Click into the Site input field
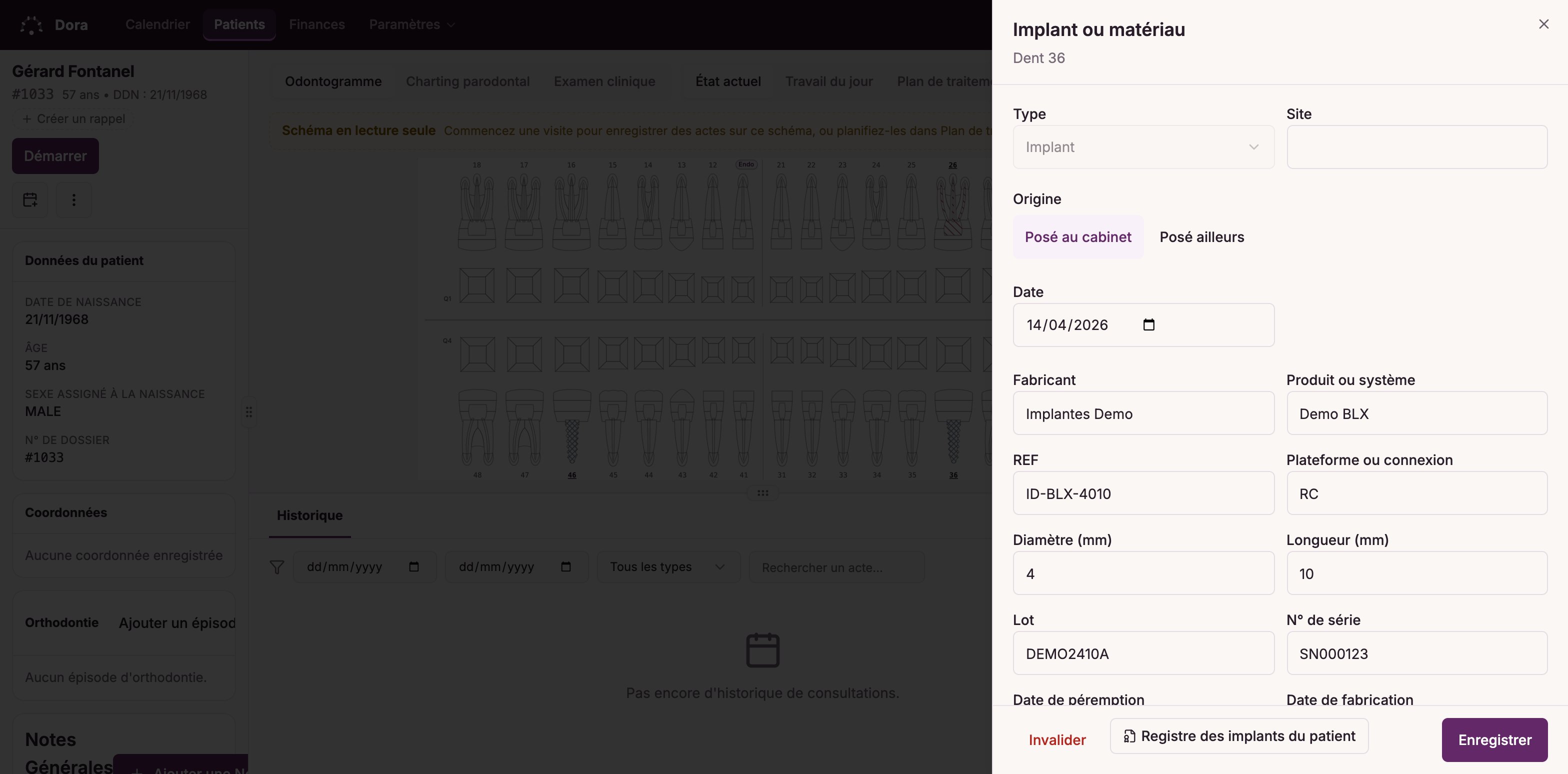 click(x=1416, y=147)
